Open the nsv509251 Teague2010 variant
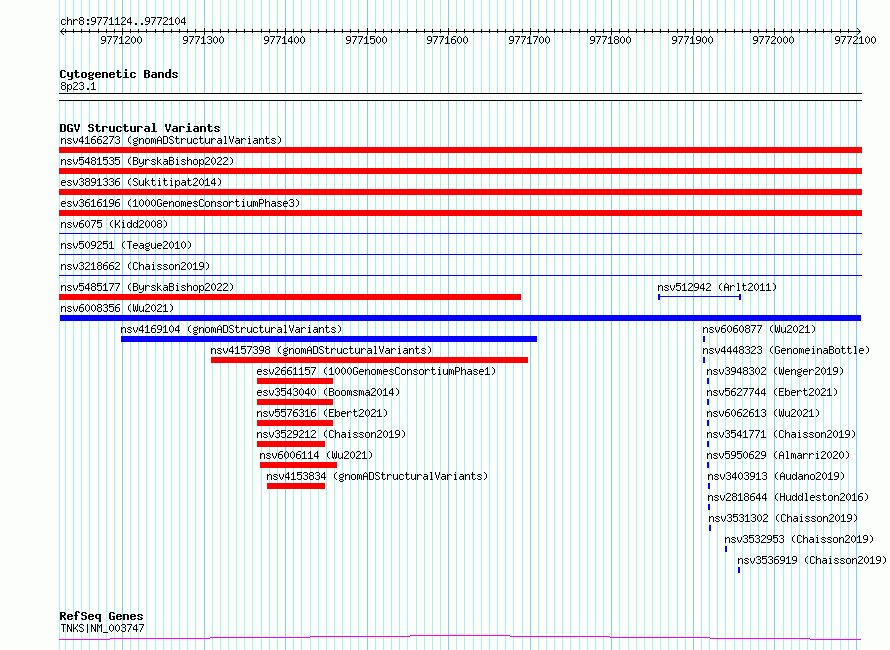Image resolution: width=890 pixels, height=650 pixels. (126, 245)
